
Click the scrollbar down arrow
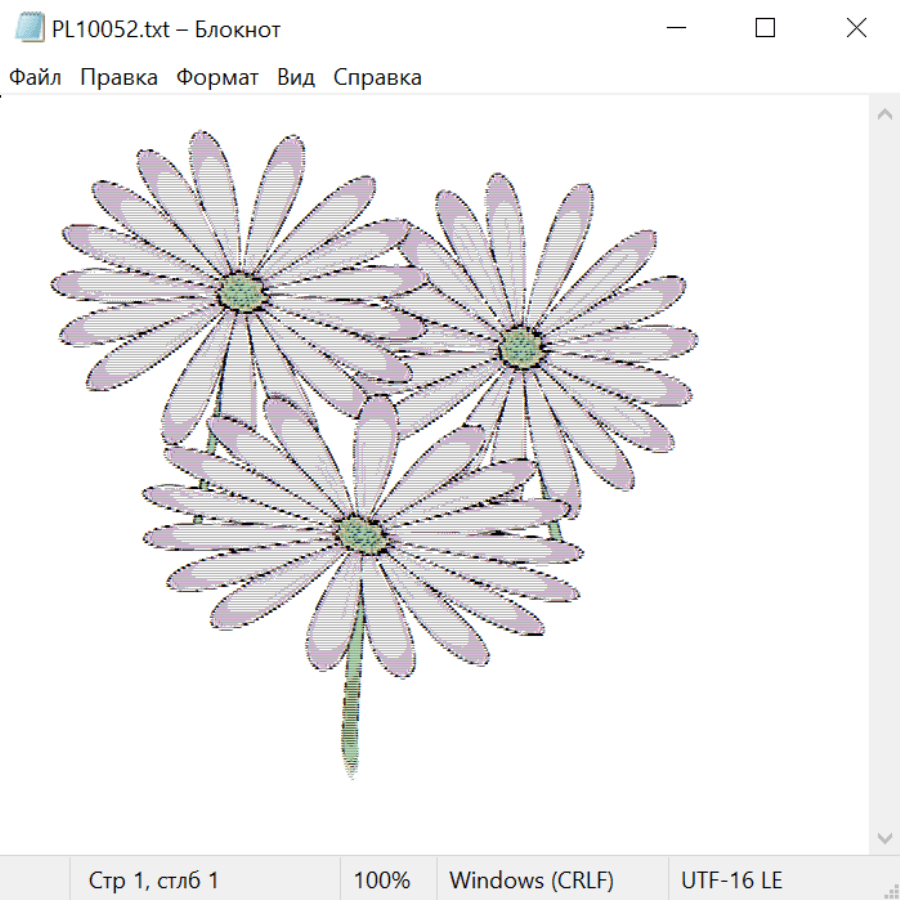coord(884,837)
